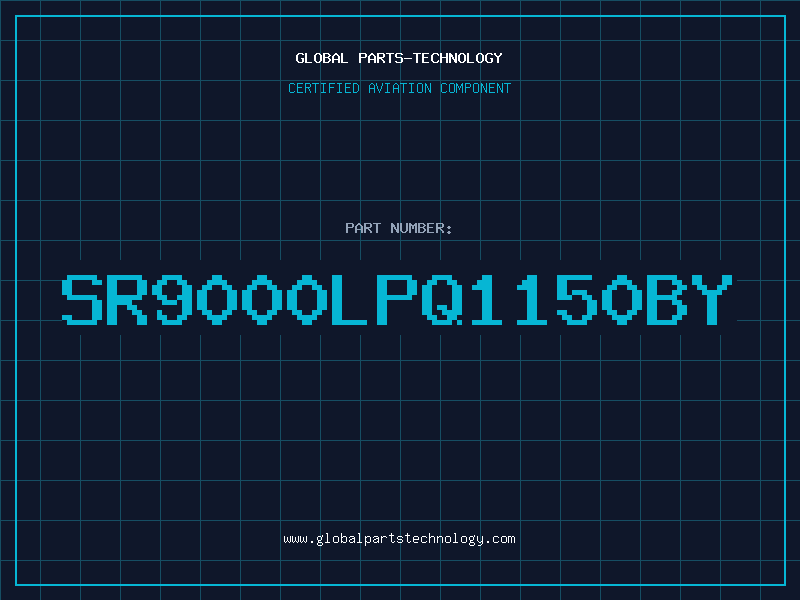
Task: Click the word PART in the label
Action: 363,228
